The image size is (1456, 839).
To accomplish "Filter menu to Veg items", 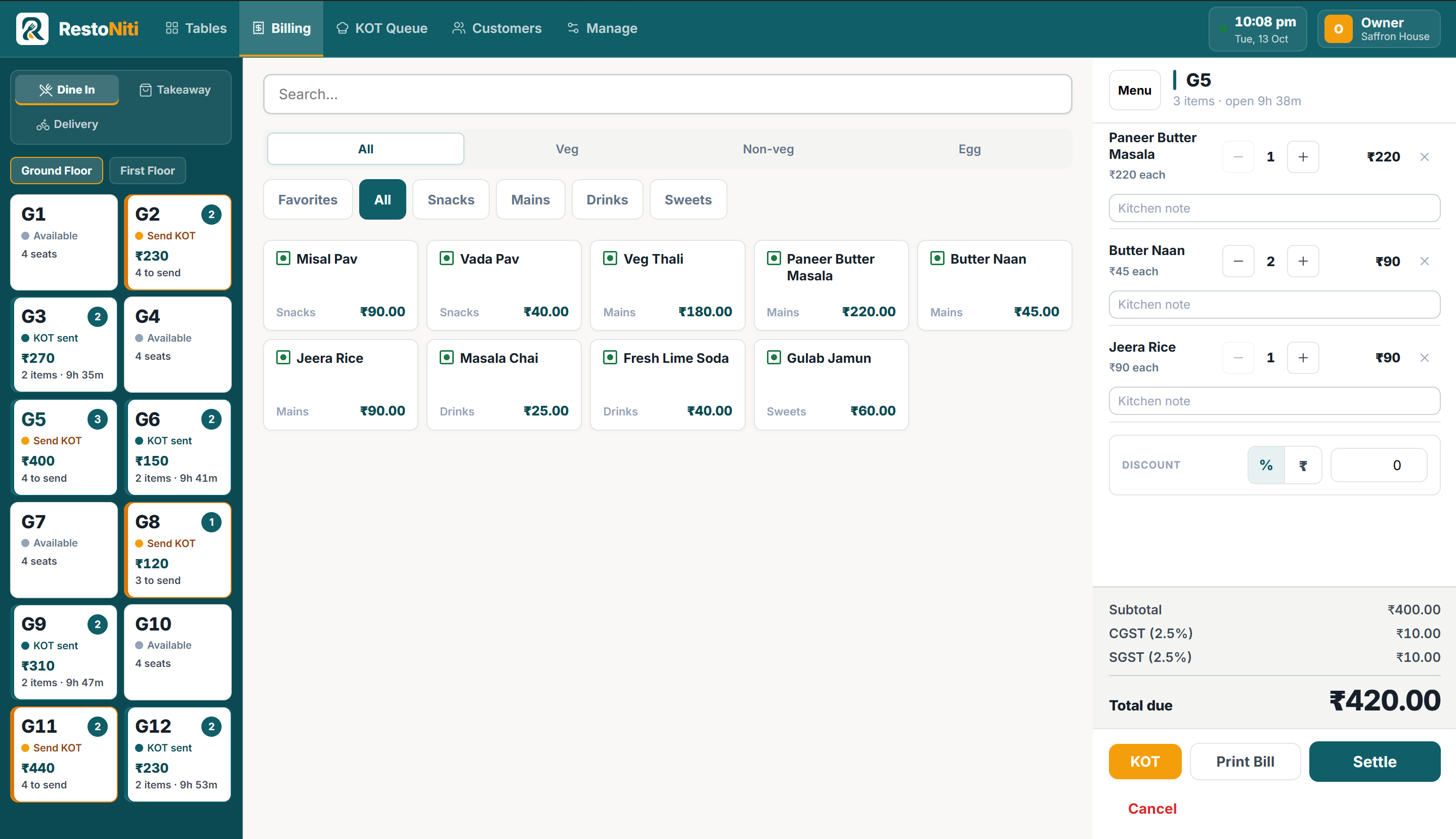I will point(567,149).
